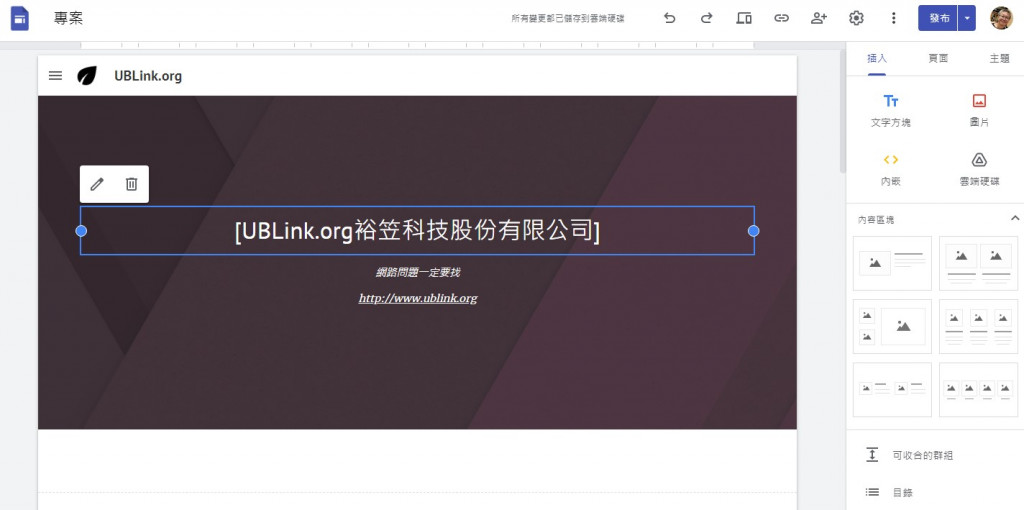This screenshot has width=1024, height=510.
Task: Open the site hamburger navigation menu
Action: (56, 76)
